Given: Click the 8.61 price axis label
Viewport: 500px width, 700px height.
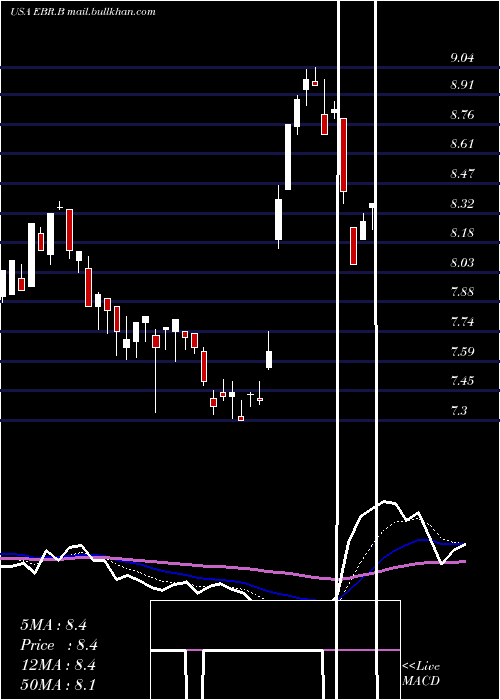Looking at the screenshot, I should click(462, 144).
